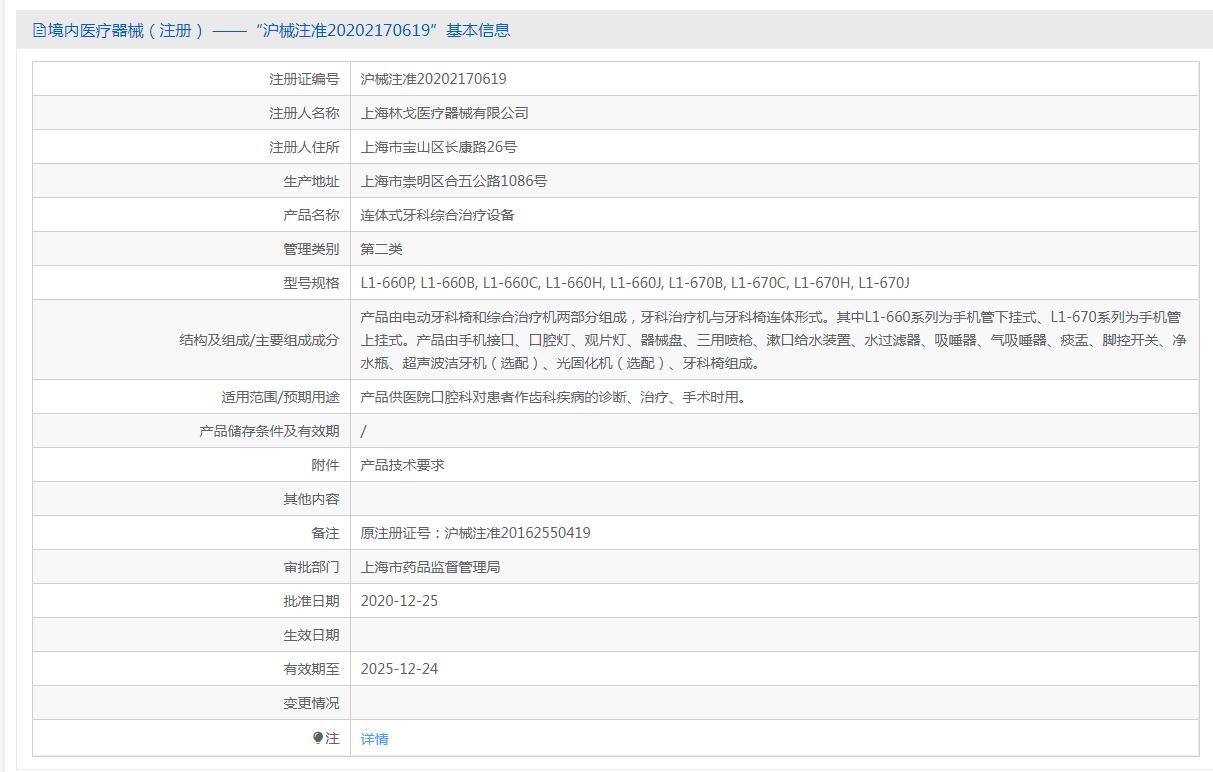This screenshot has height=772, width=1213.
Task: Click the 结构及组成/主要组成成分 label
Action: click(x=259, y=340)
